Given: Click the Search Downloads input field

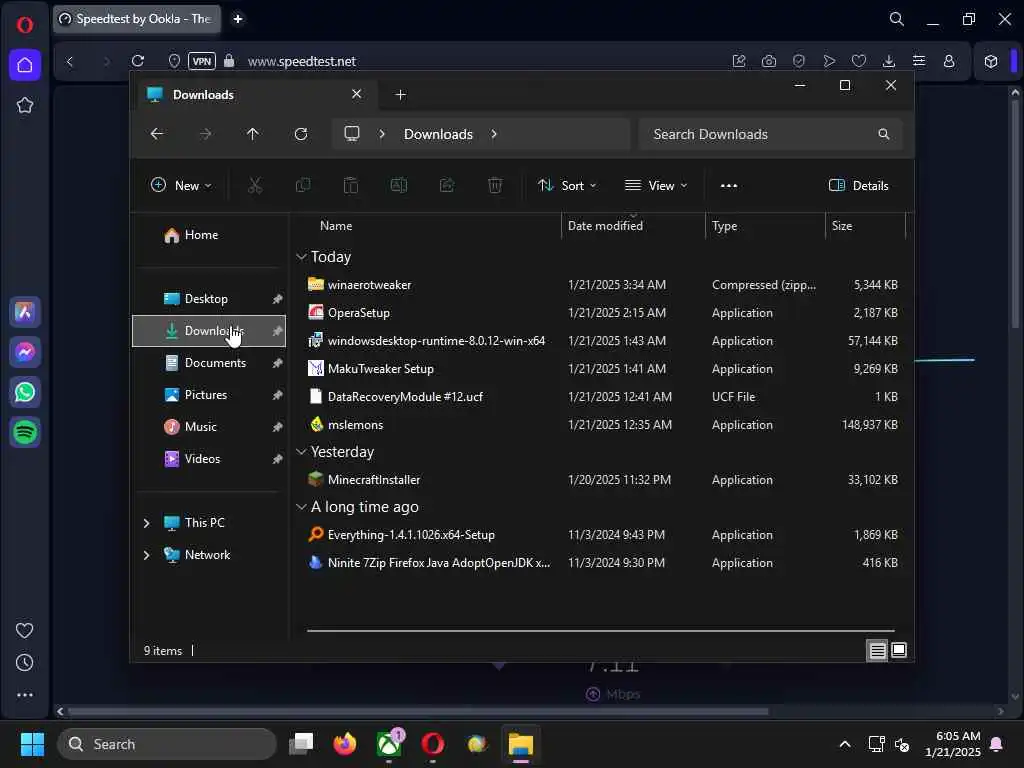Looking at the screenshot, I should (771, 134).
